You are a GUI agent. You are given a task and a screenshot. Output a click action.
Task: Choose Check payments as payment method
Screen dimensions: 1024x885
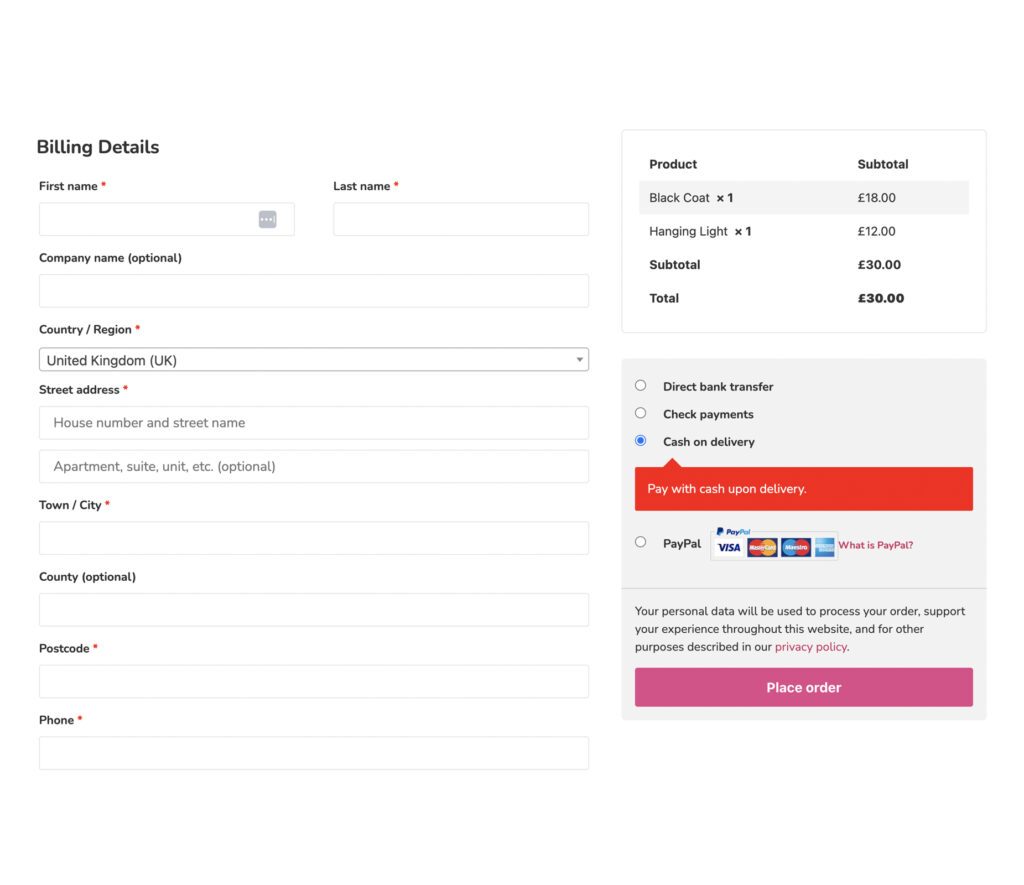[x=640, y=413]
